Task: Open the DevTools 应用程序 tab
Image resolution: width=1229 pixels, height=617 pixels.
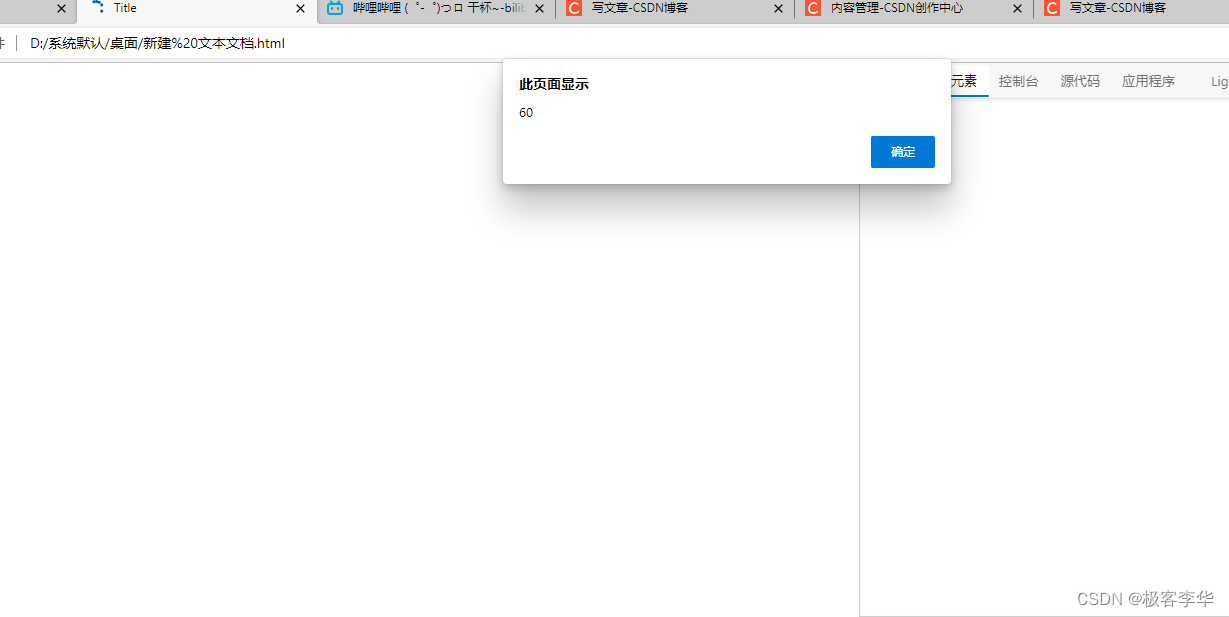Action: 1148,82
